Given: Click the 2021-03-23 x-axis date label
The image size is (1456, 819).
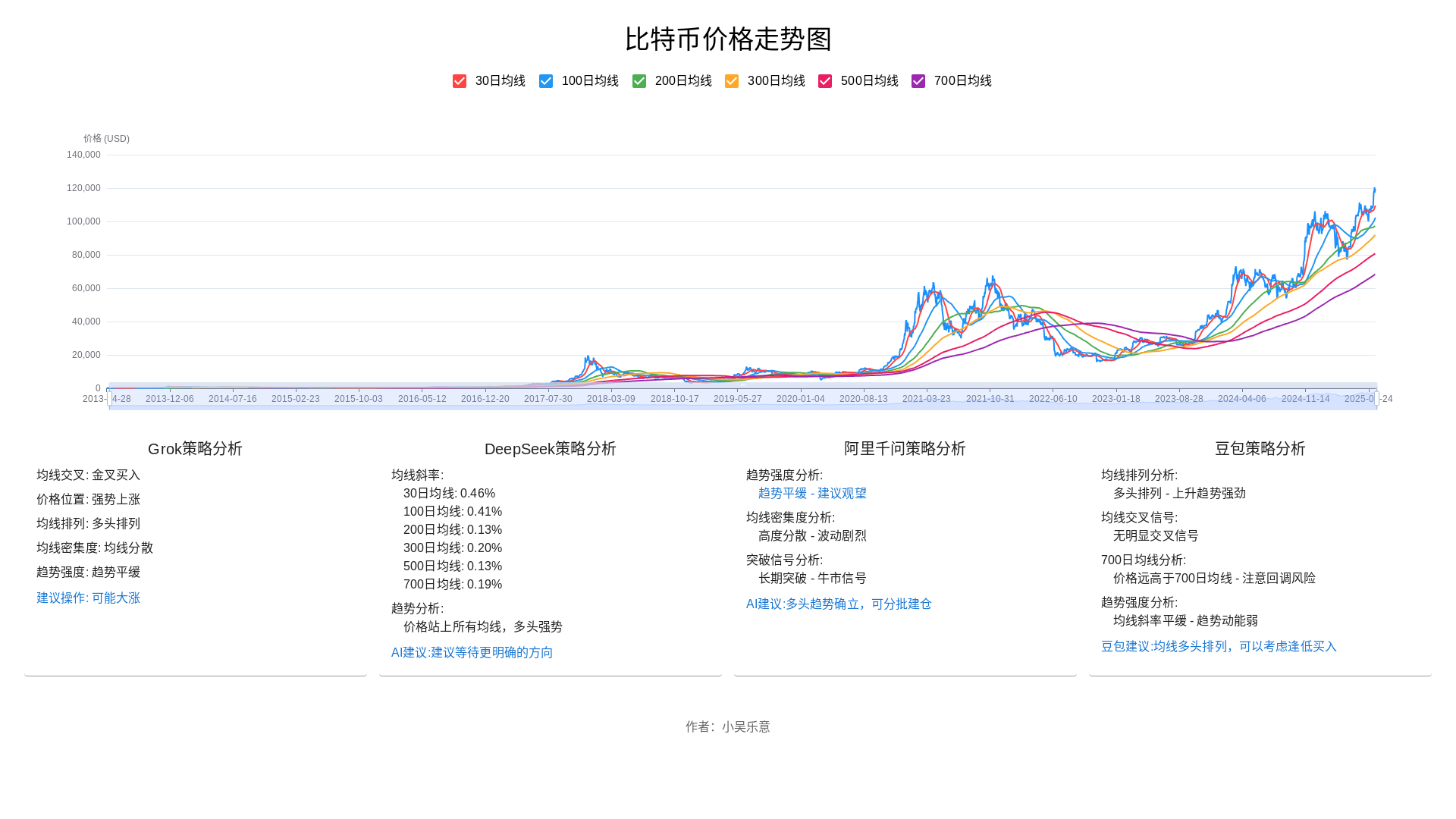Looking at the screenshot, I should pyautogui.click(x=926, y=399).
